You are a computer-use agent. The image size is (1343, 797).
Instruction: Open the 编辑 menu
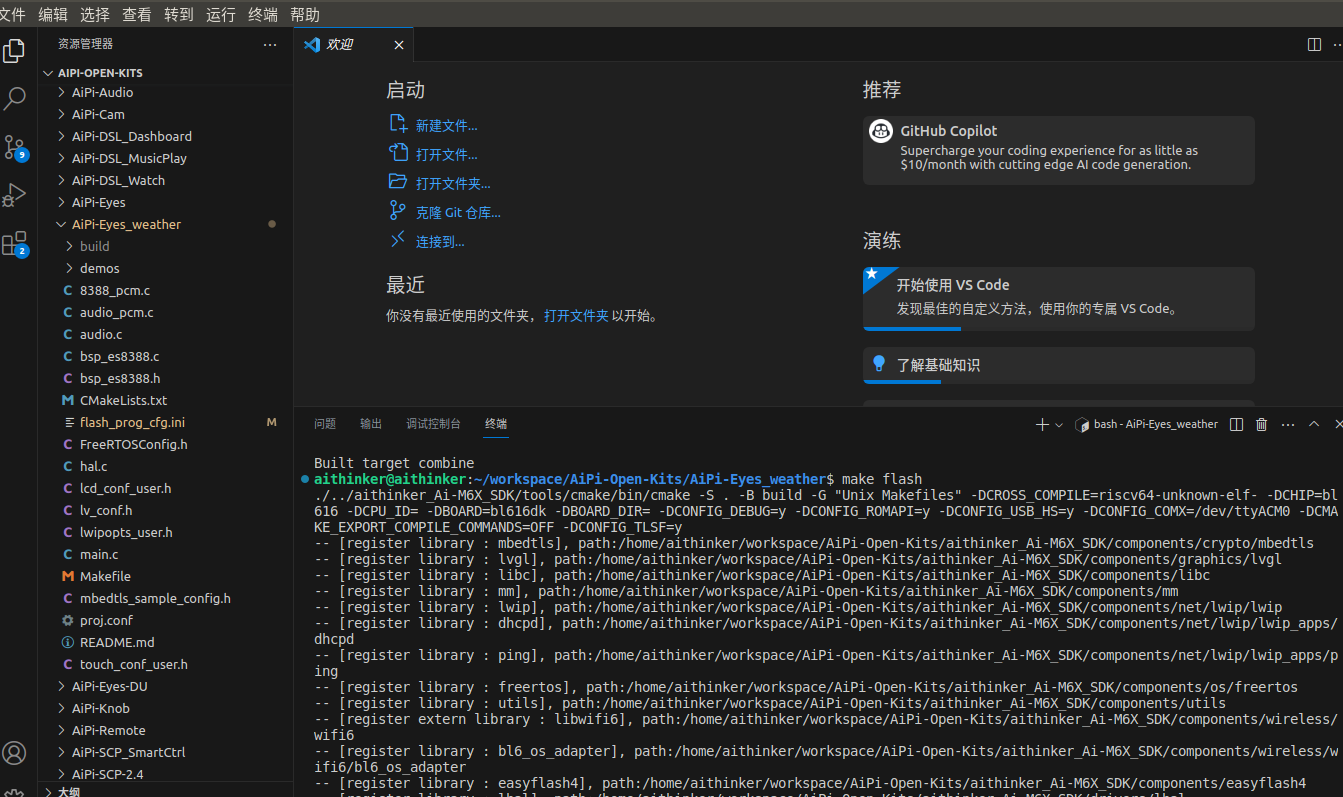(x=53, y=14)
